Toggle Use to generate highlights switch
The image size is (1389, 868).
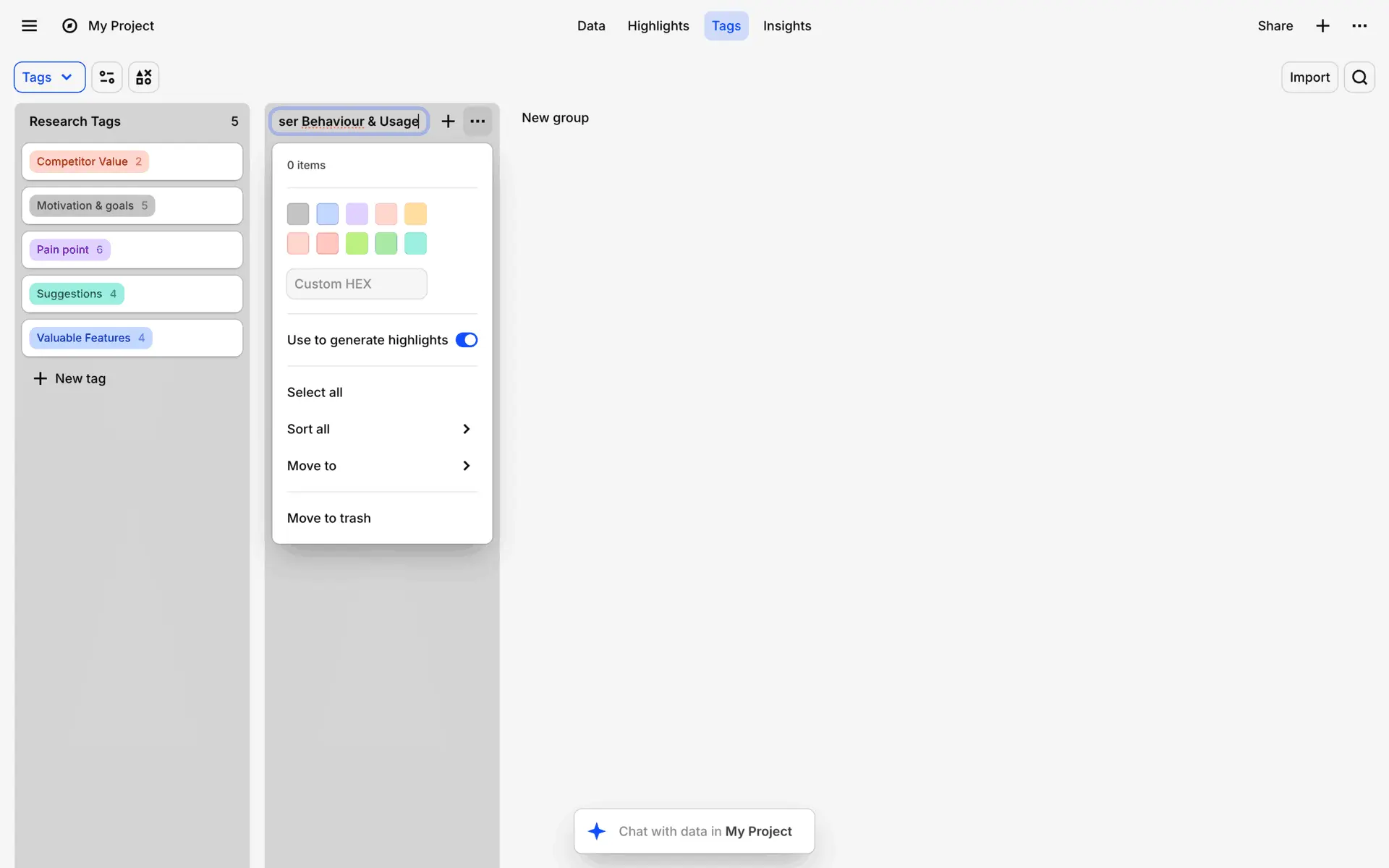pos(467,340)
